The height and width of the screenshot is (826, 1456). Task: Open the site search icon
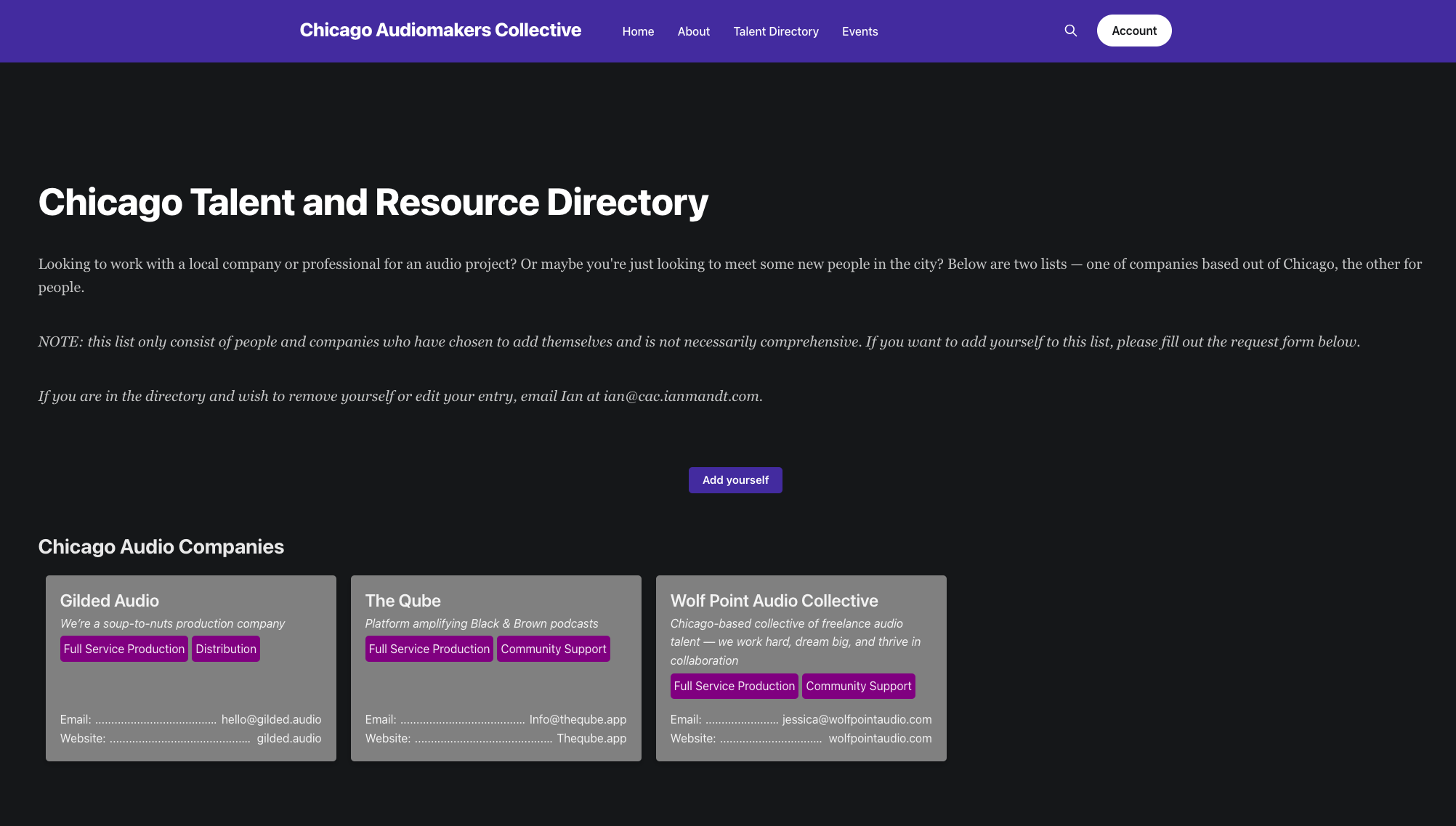pyautogui.click(x=1070, y=31)
